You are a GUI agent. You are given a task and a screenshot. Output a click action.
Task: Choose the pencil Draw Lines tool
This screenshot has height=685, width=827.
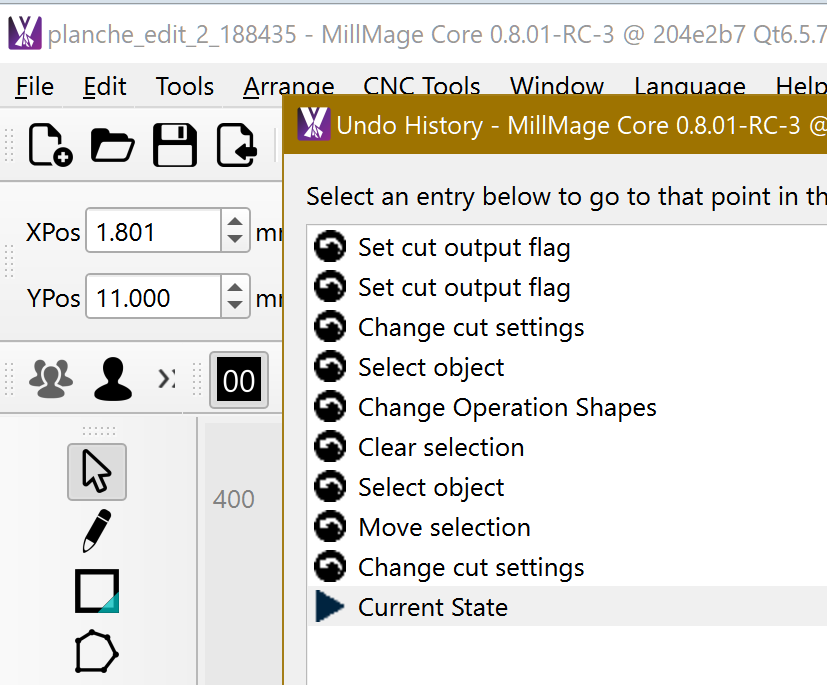click(96, 531)
